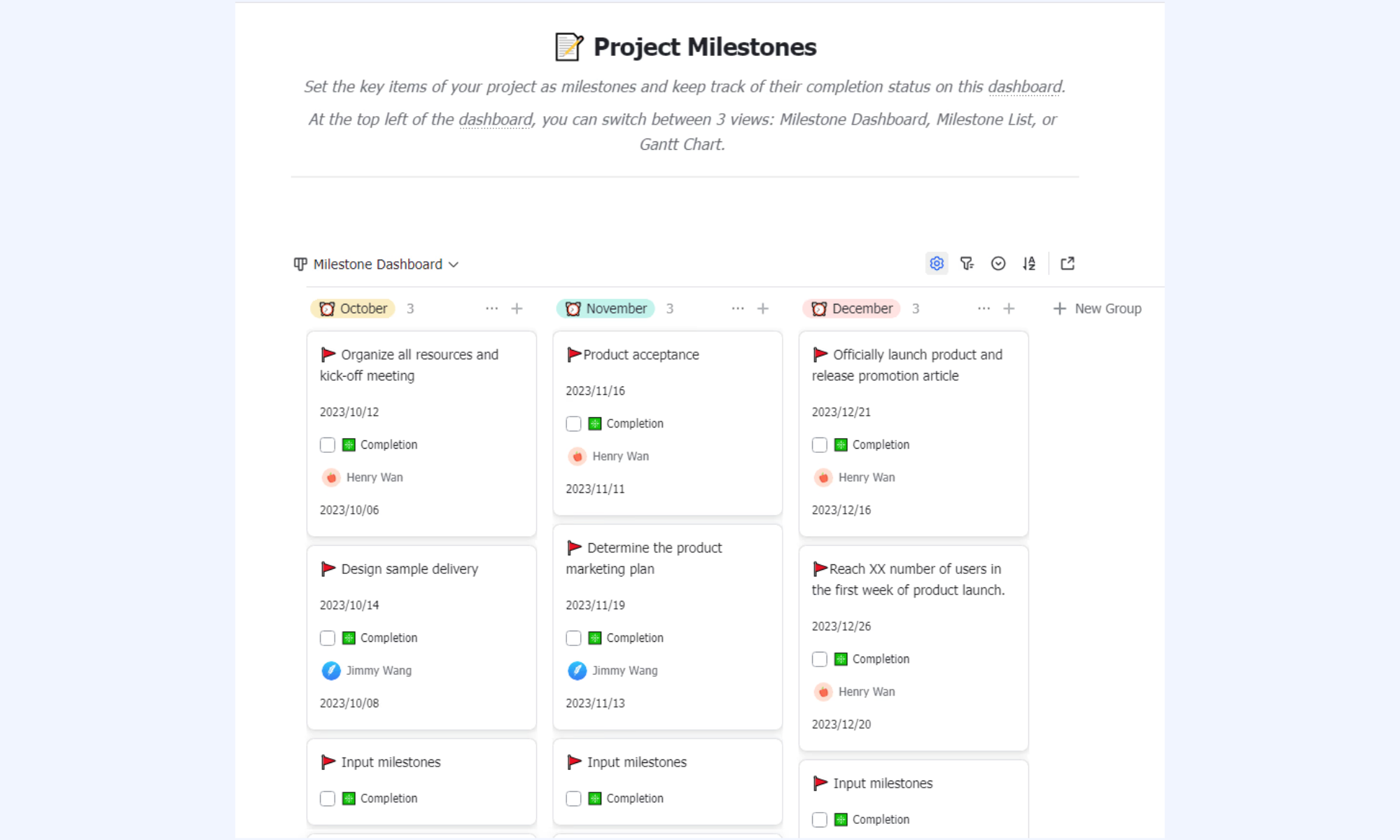This screenshot has width=1400, height=840.
Task: Open the dashboard settings gear icon
Action: pos(937,264)
